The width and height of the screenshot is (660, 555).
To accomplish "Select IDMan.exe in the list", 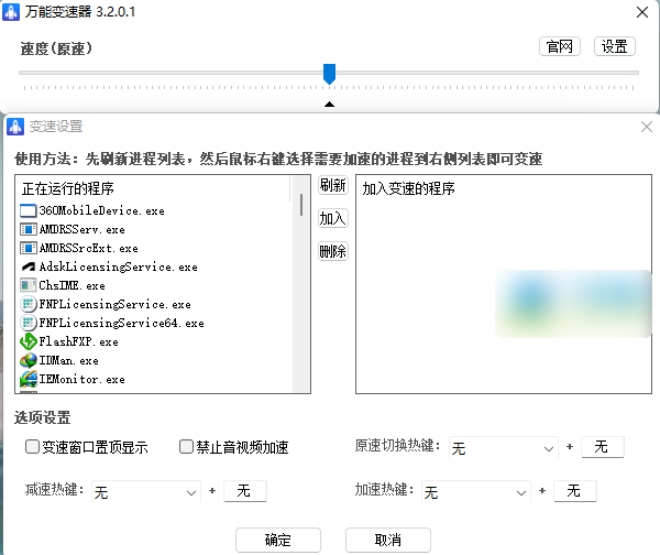I will click(x=69, y=361).
